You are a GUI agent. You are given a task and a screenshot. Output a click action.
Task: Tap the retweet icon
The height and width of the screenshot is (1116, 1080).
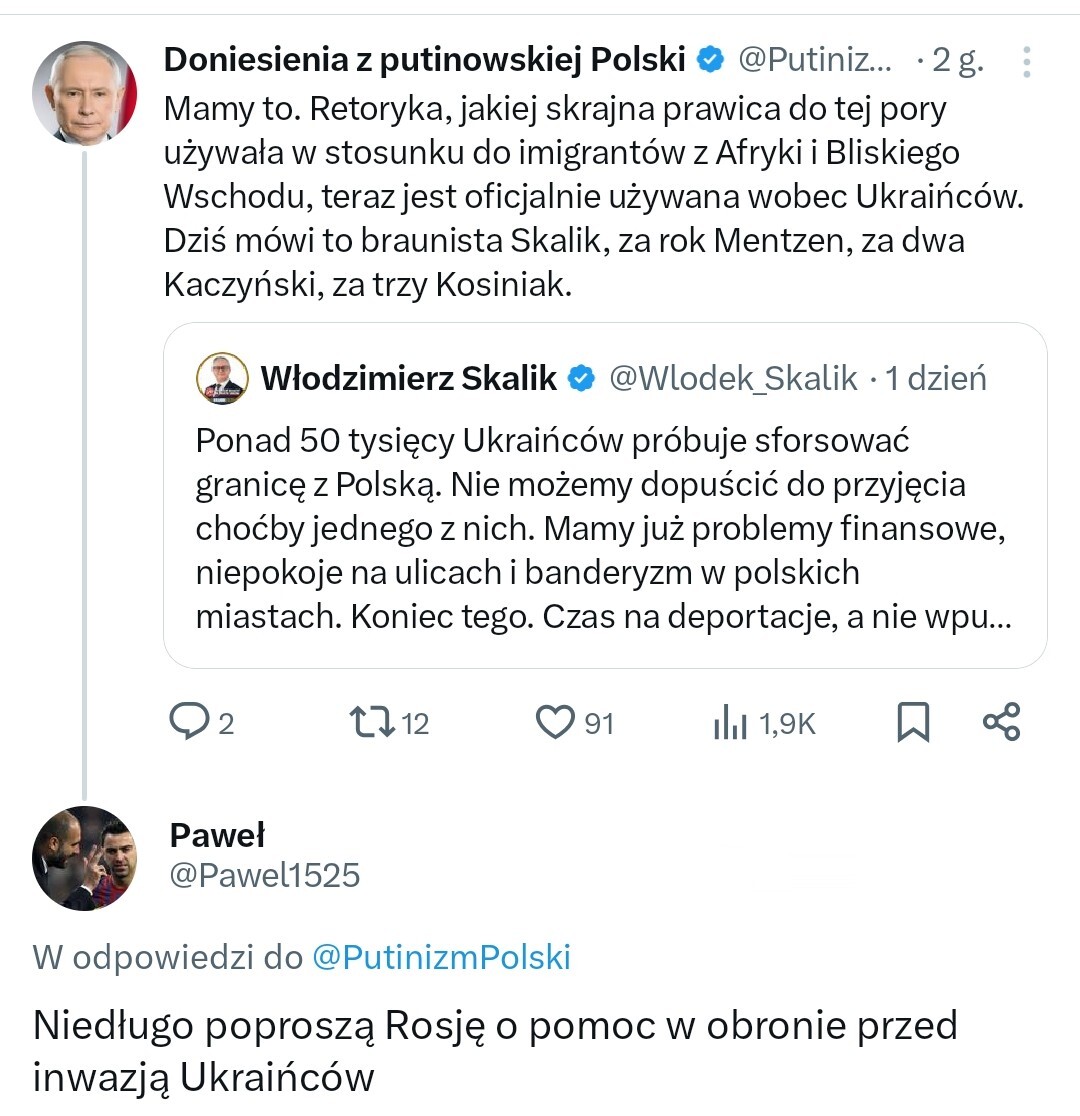(x=371, y=721)
